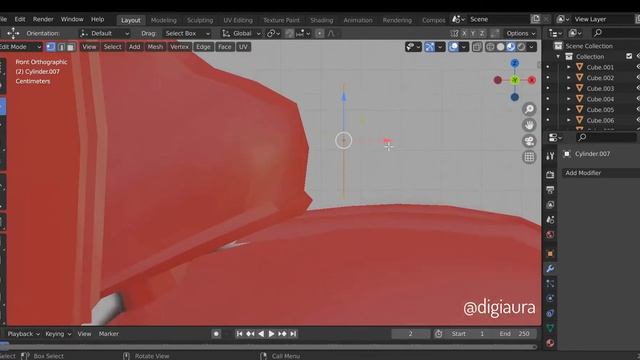Viewport: 640px width, 360px height.
Task: Open the viewport shading options dropdown arrow
Action: [x=531, y=47]
